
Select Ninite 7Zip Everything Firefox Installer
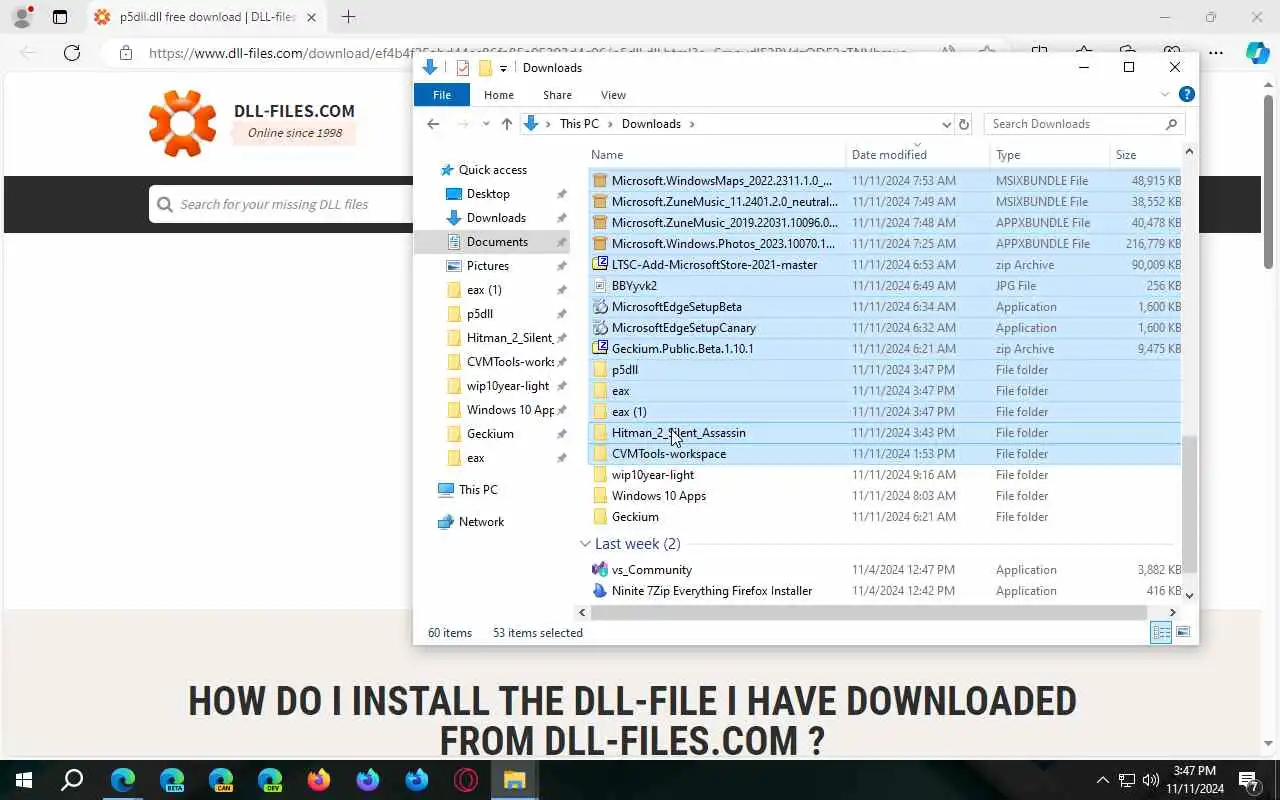[x=885, y=591]
